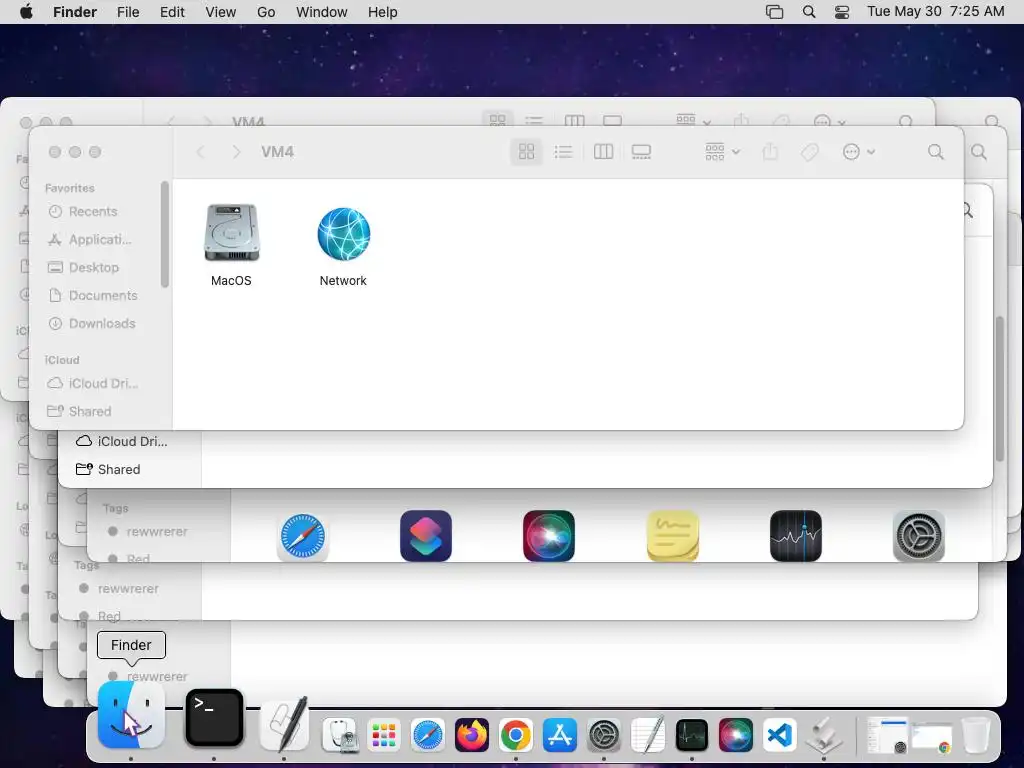Open Google Chrome from the Dock

(x=515, y=735)
